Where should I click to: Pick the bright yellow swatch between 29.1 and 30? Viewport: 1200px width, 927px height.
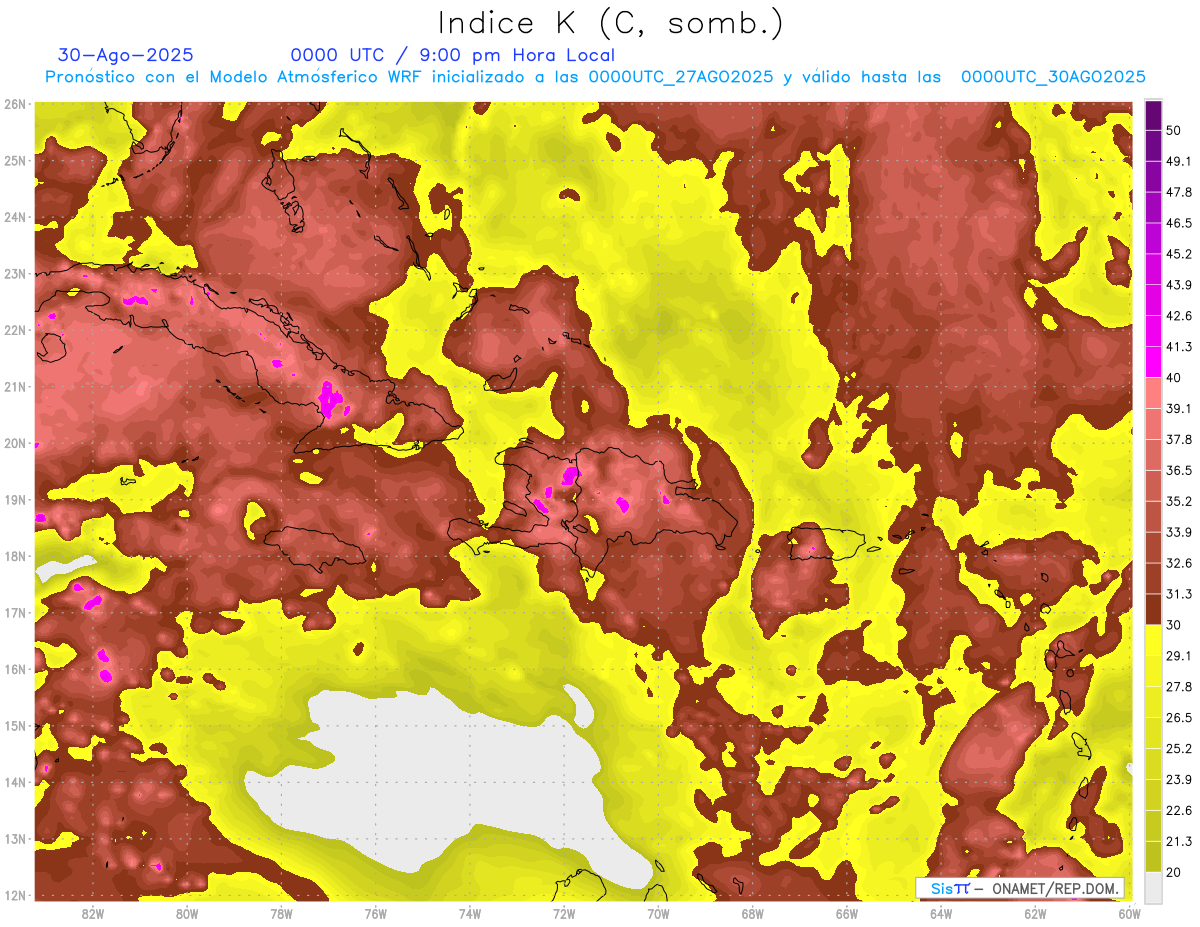pos(1153,640)
